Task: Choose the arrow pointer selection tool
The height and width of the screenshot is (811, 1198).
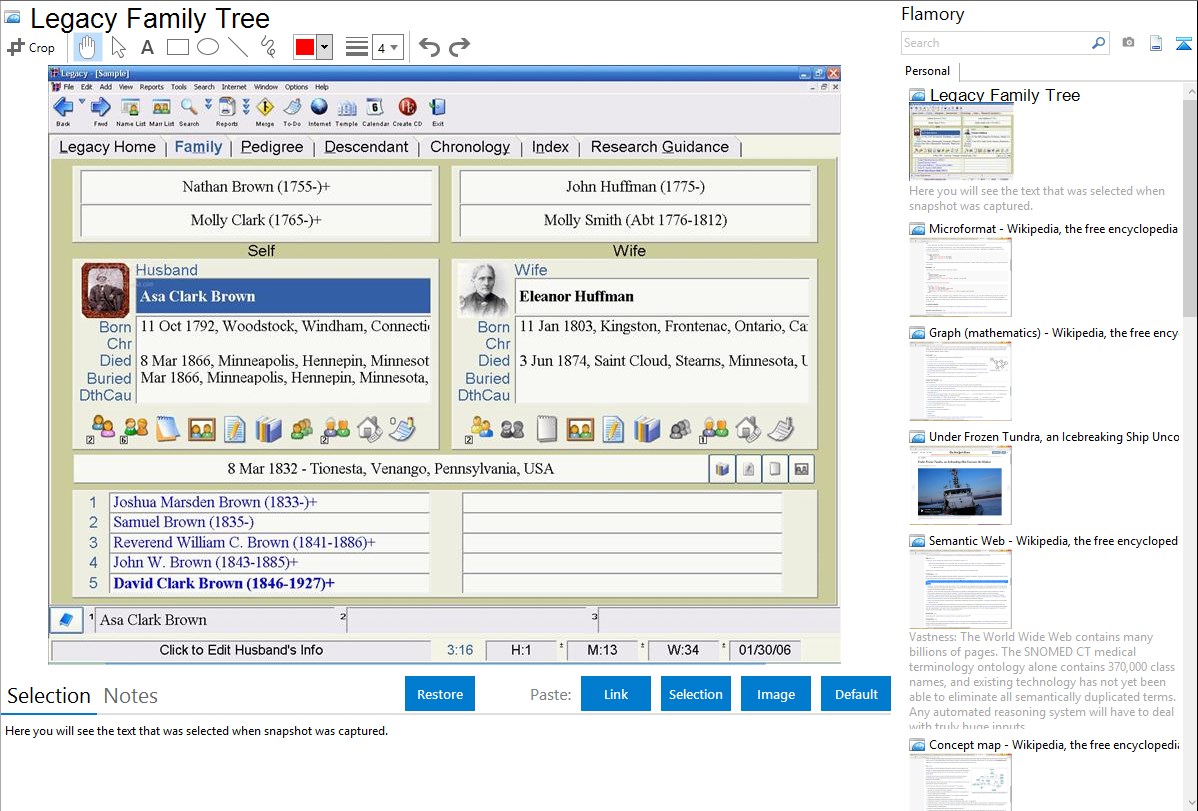Action: (x=118, y=47)
